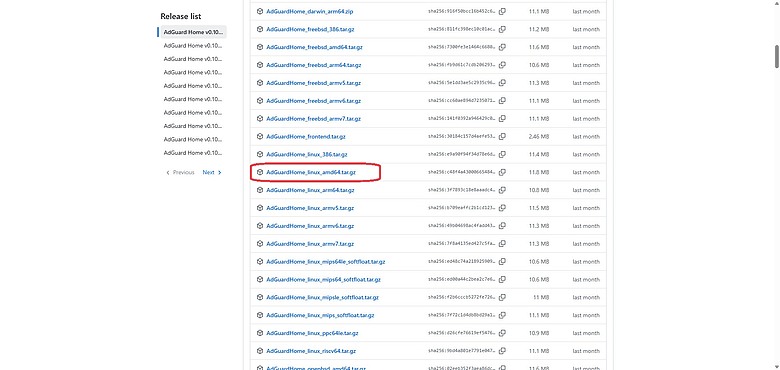Download AdGuardHome_linux_armv7.tar.gz
Screen dimensions: 780x370
310,244
